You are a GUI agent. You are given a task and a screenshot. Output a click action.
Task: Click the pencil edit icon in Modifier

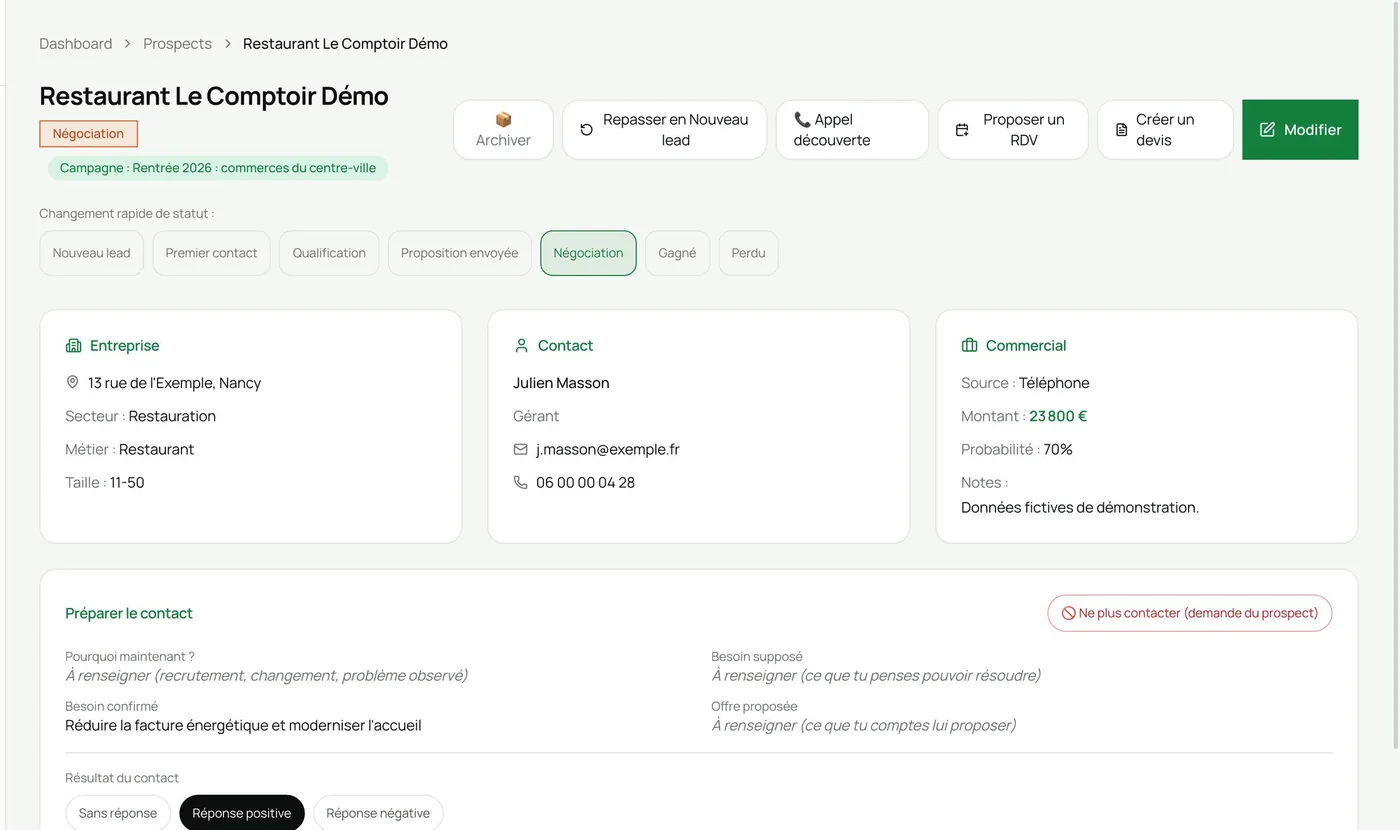tap(1267, 130)
